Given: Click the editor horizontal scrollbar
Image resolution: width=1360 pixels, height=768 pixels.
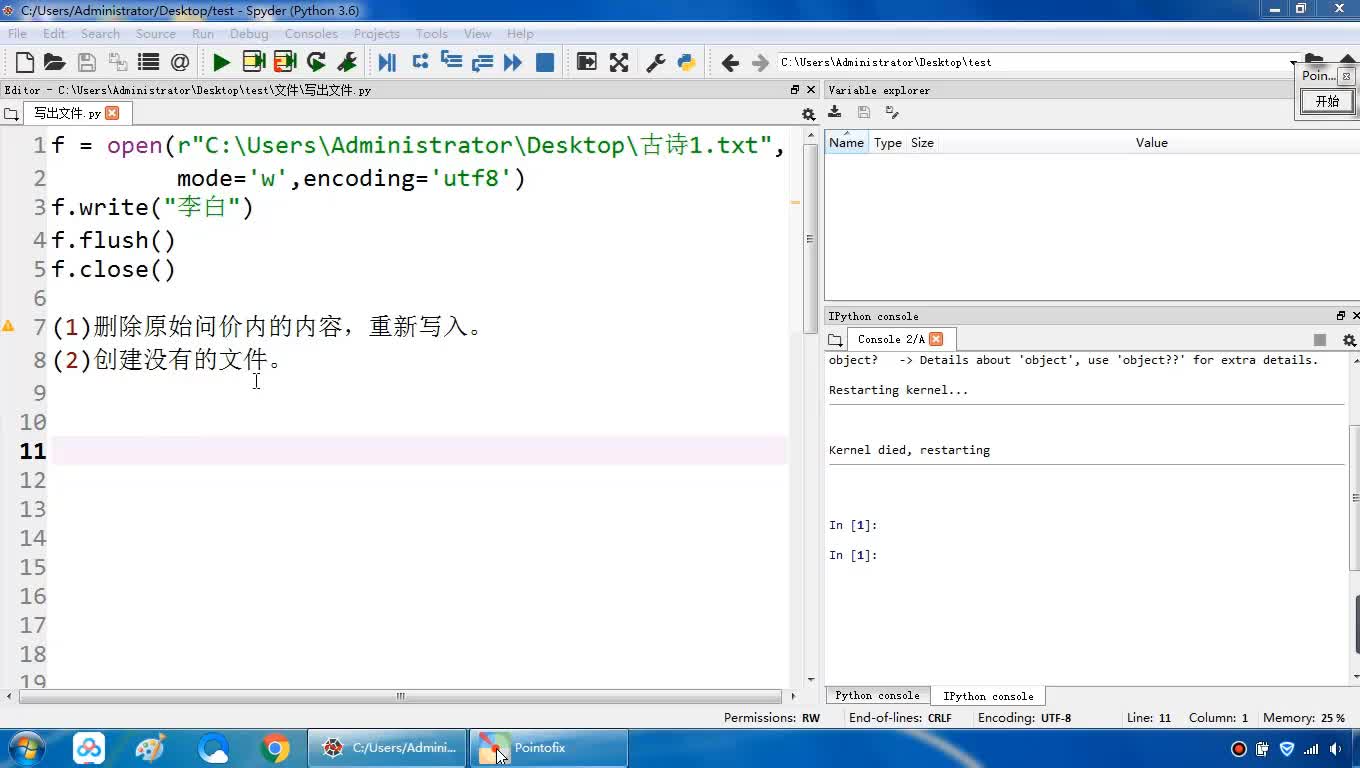Looking at the screenshot, I should click(x=400, y=696).
